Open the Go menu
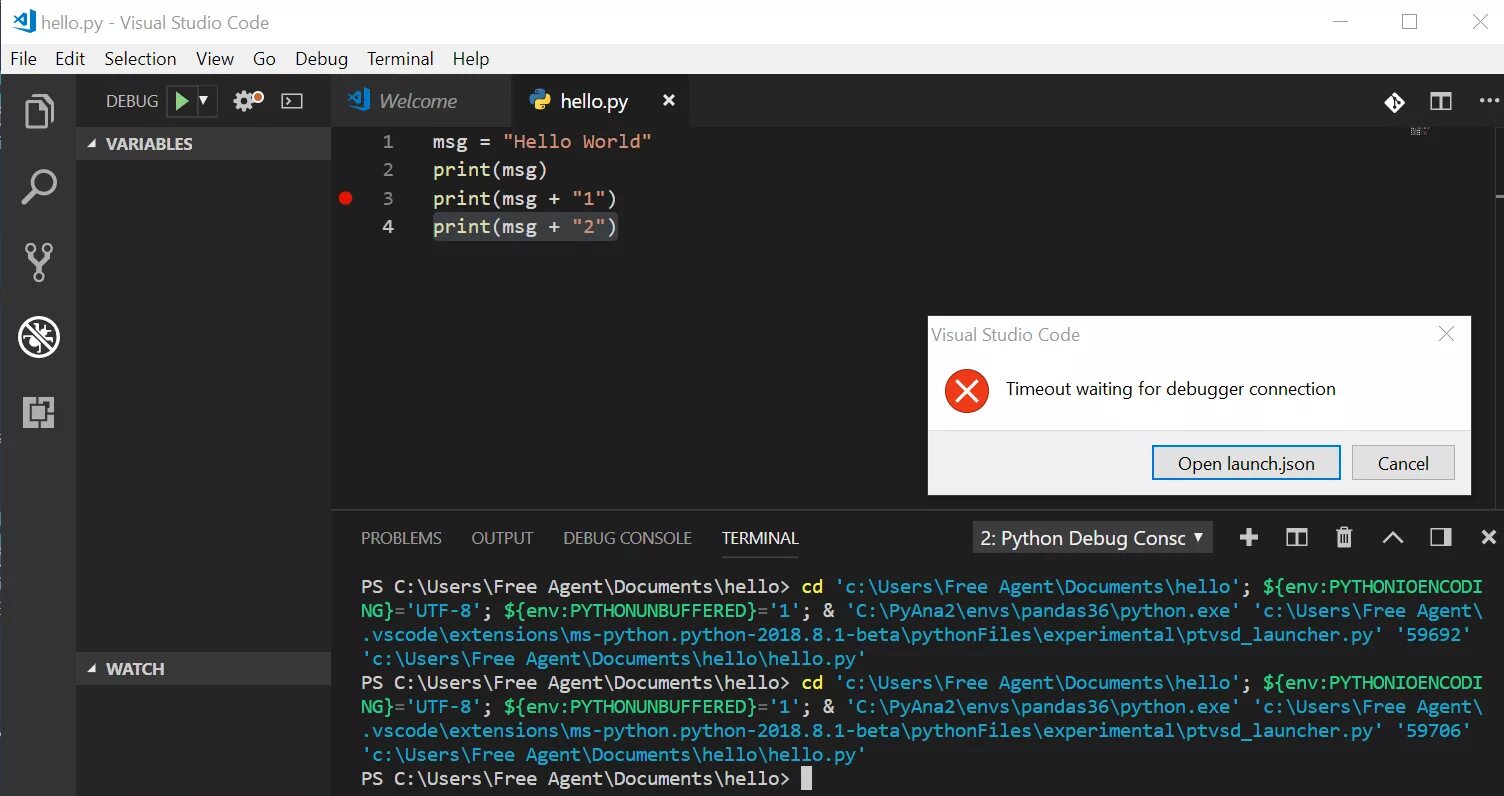Screen dimensions: 1504x796 coord(264,59)
